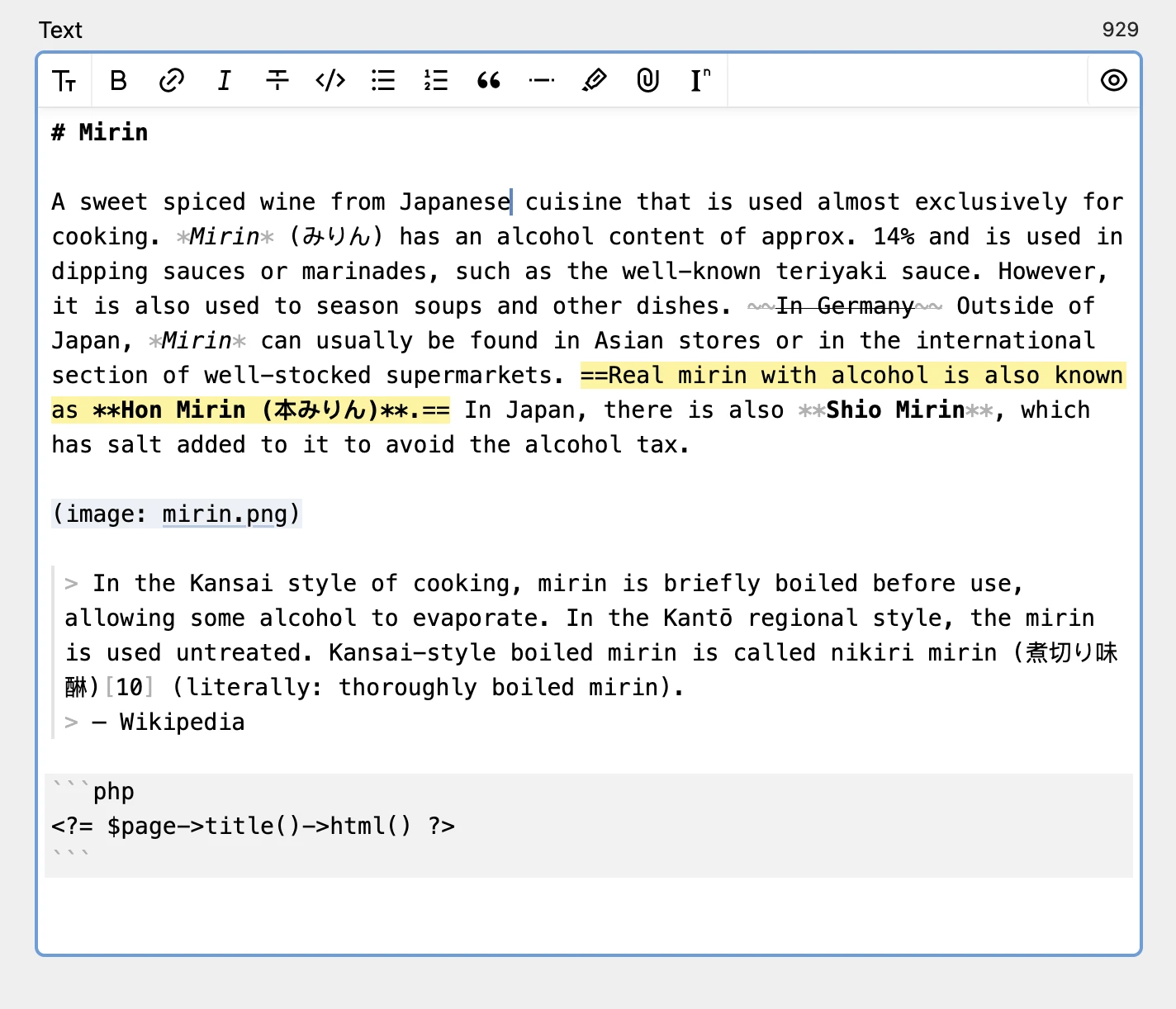Insert a blockquote
The width and height of the screenshot is (1176, 1009).
pos(489,81)
